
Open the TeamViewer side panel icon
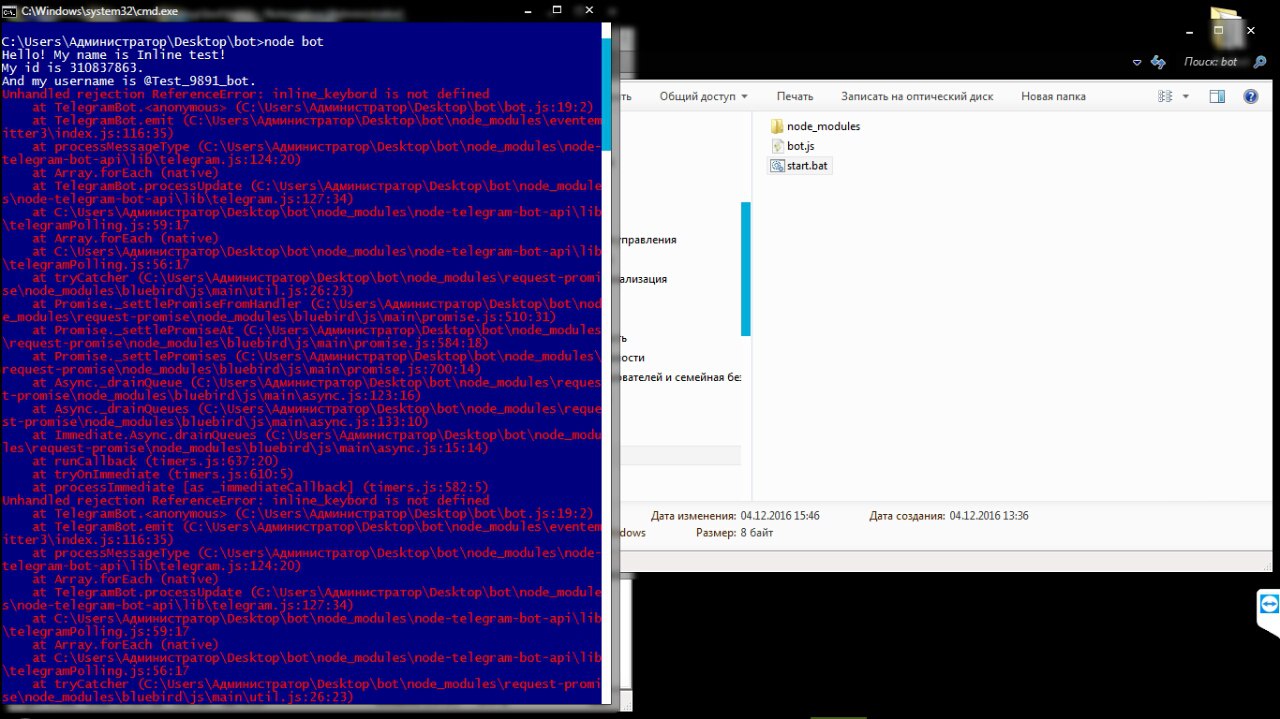[1269, 605]
